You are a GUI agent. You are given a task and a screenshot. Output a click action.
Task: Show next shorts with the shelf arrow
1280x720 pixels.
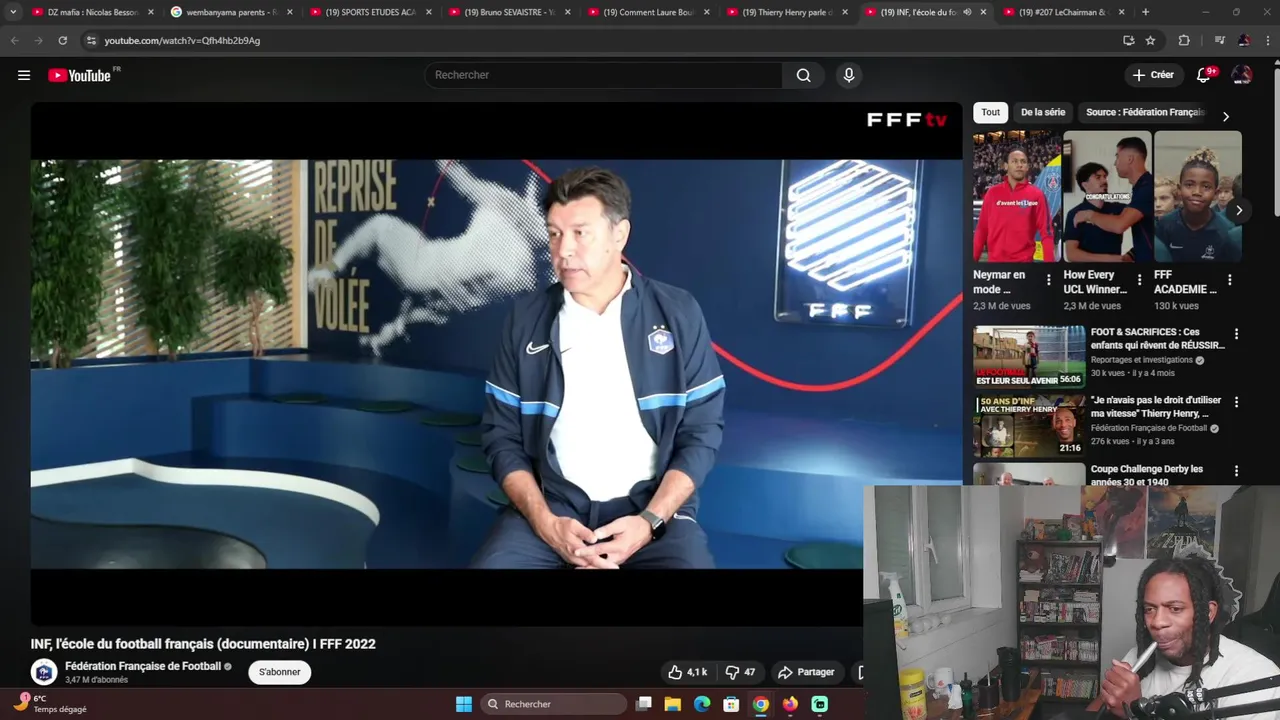click(1238, 211)
